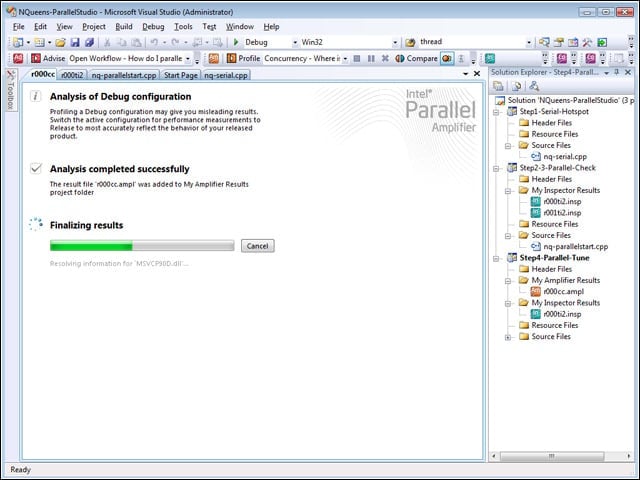Collapse the Step1-Serial-Hotspot project node
This screenshot has width=640, height=480.
click(496, 112)
